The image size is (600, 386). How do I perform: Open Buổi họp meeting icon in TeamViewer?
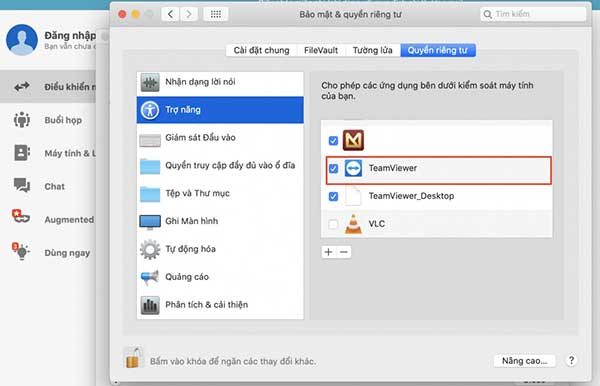[x=22, y=120]
